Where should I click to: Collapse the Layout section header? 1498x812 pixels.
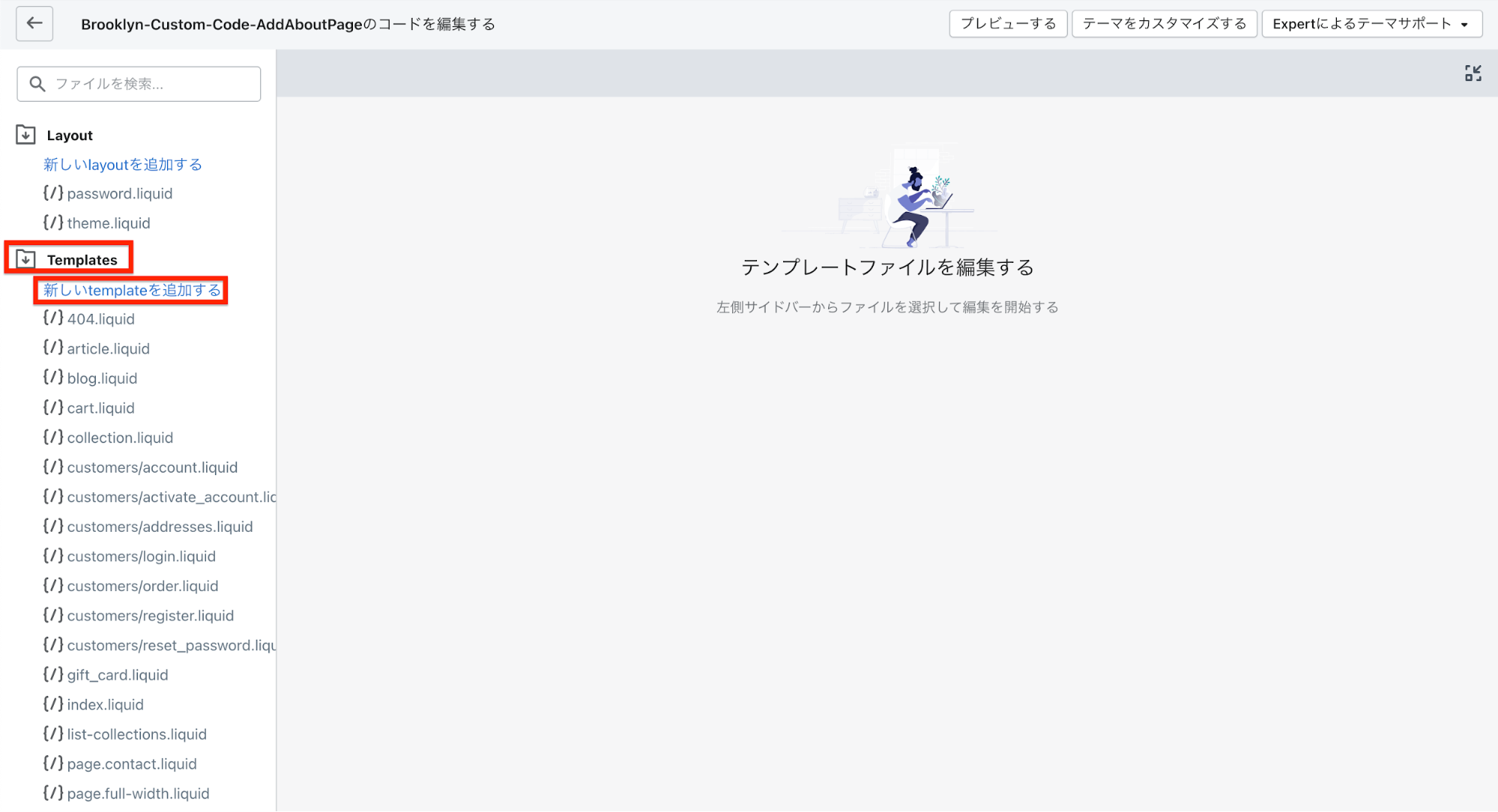[x=70, y=136]
